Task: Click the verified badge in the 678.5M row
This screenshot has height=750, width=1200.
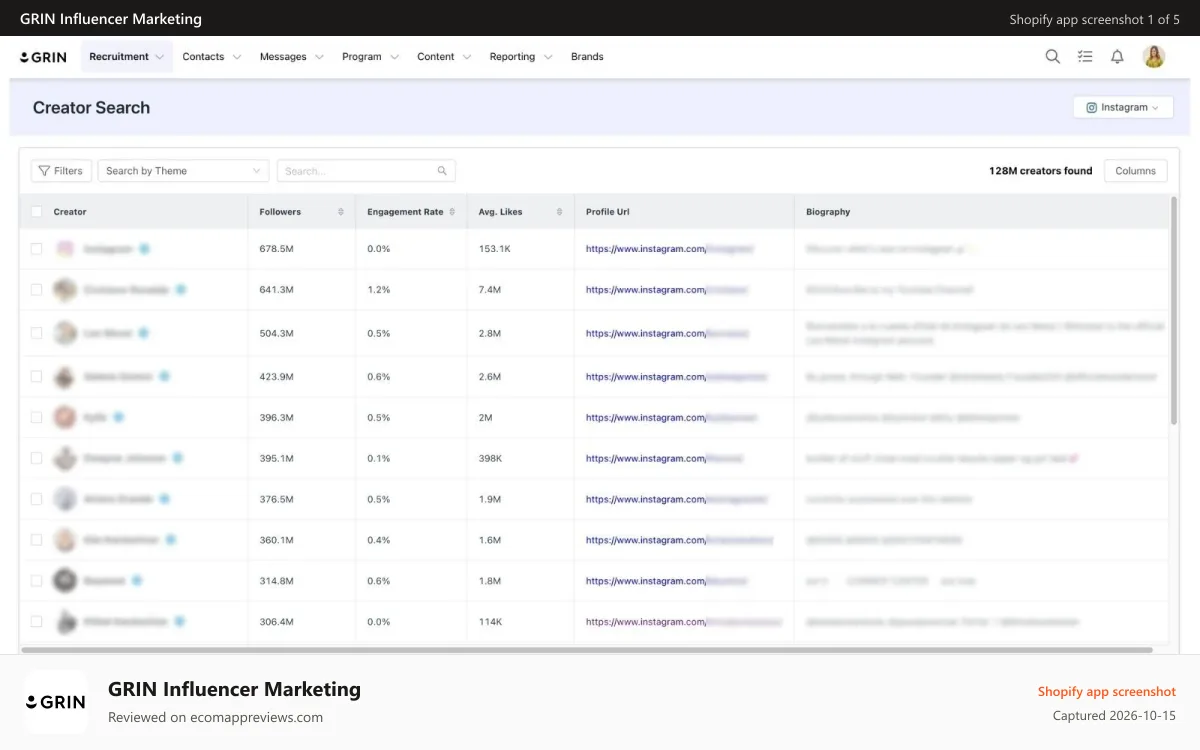Action: (x=144, y=248)
